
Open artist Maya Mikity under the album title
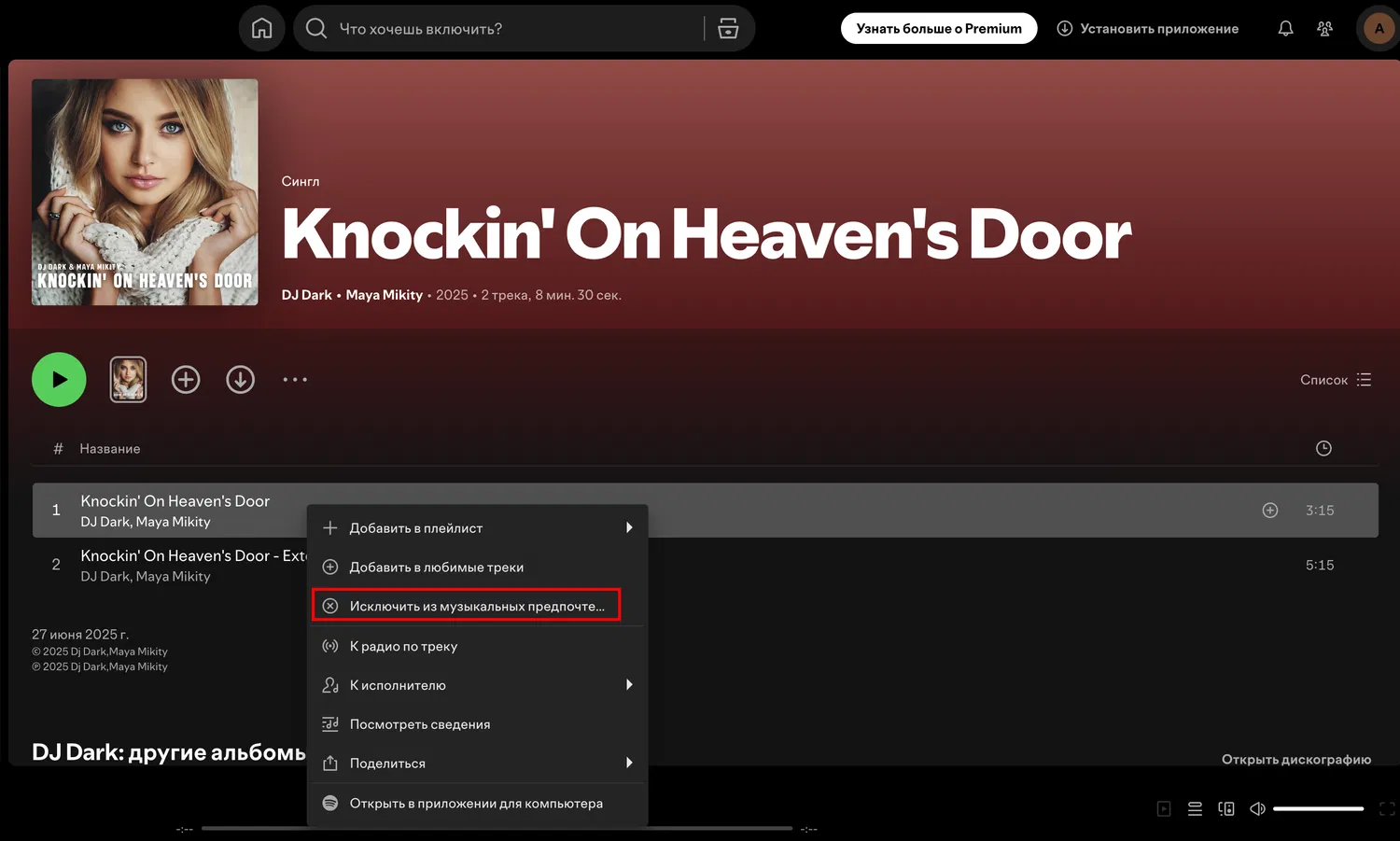pyautogui.click(x=385, y=295)
